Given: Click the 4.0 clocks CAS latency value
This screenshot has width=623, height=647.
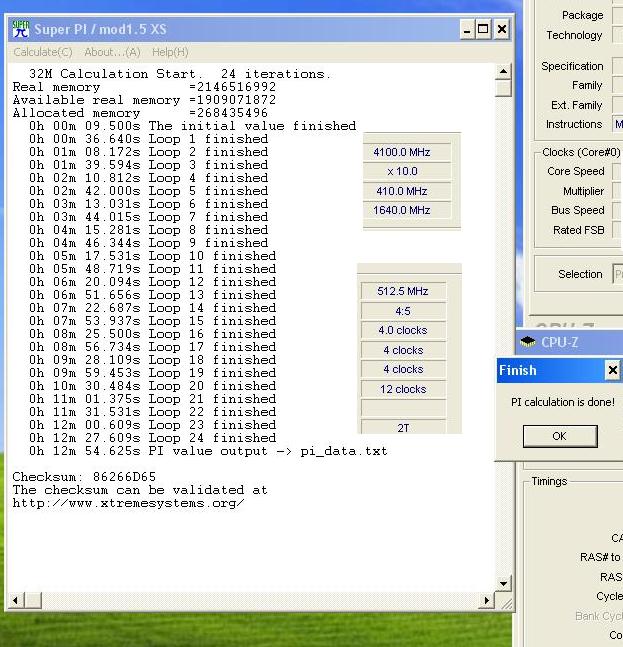Looking at the screenshot, I should pyautogui.click(x=403, y=330).
